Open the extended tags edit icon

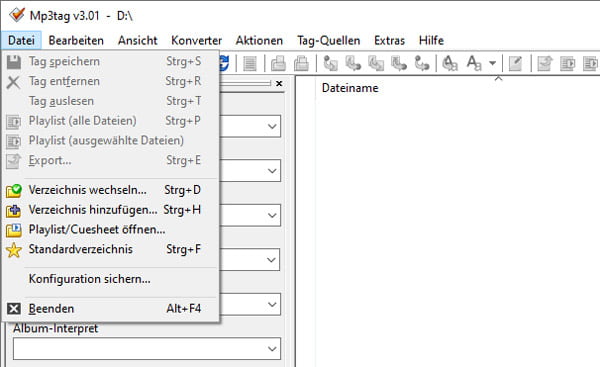point(515,64)
